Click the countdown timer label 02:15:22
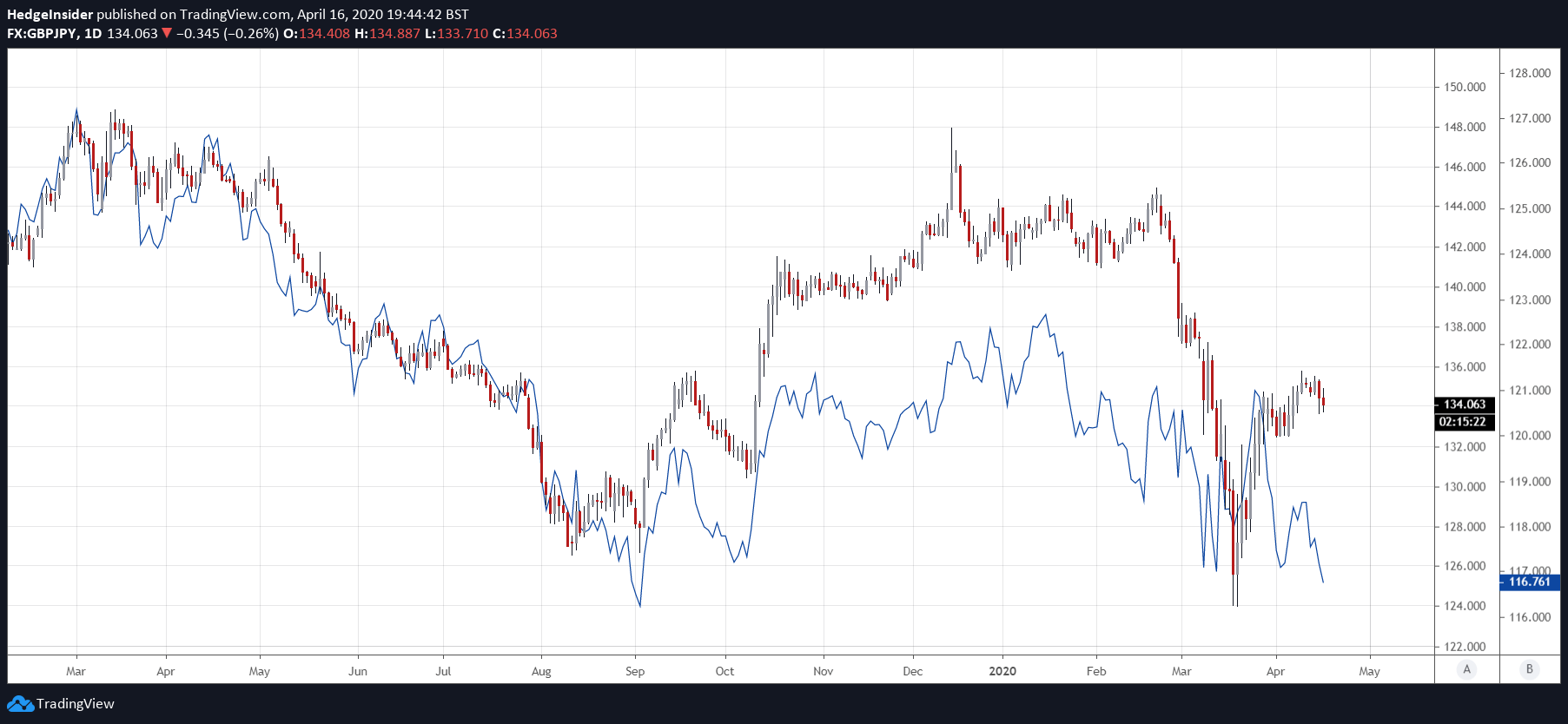Screen dimensions: 1568x724 tap(1465, 422)
